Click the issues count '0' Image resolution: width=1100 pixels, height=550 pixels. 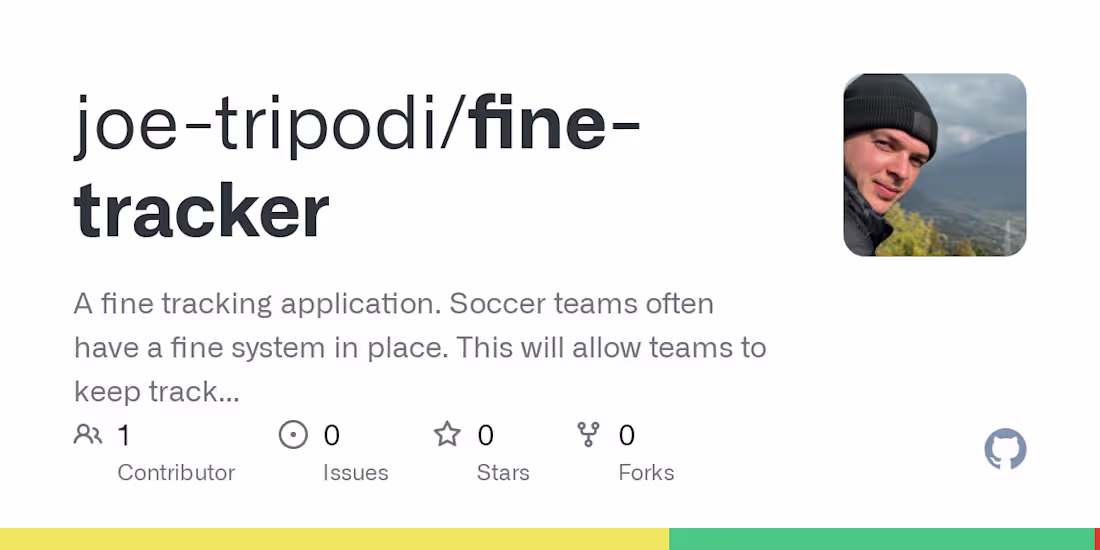tap(332, 435)
